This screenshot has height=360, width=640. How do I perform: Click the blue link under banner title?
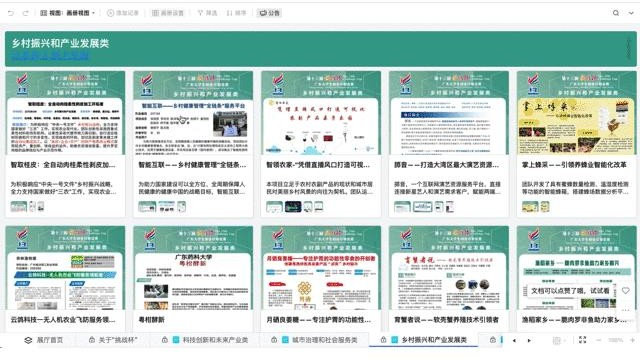coord(50,56)
